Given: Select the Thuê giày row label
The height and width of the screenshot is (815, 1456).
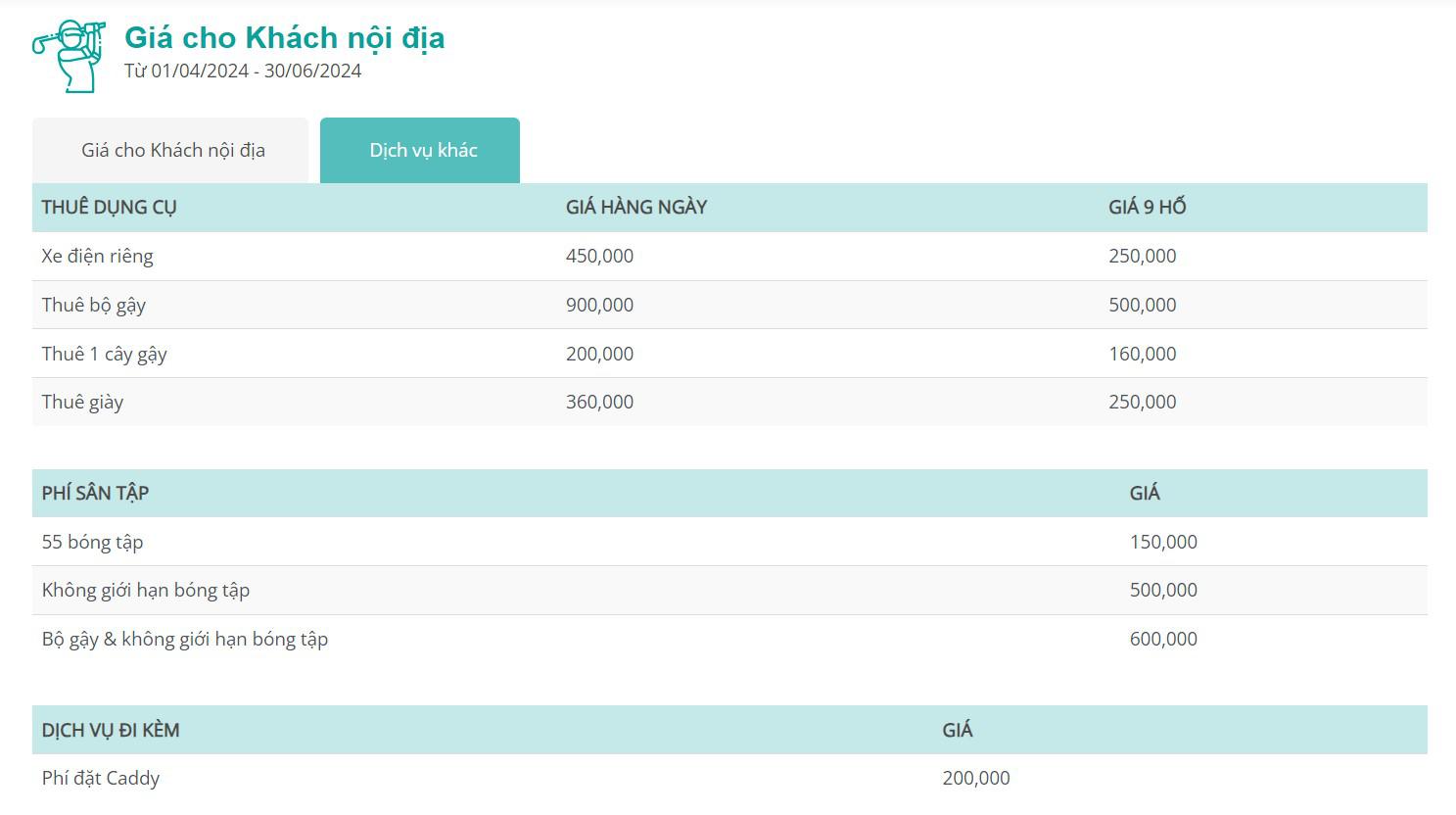Looking at the screenshot, I should 82,402.
